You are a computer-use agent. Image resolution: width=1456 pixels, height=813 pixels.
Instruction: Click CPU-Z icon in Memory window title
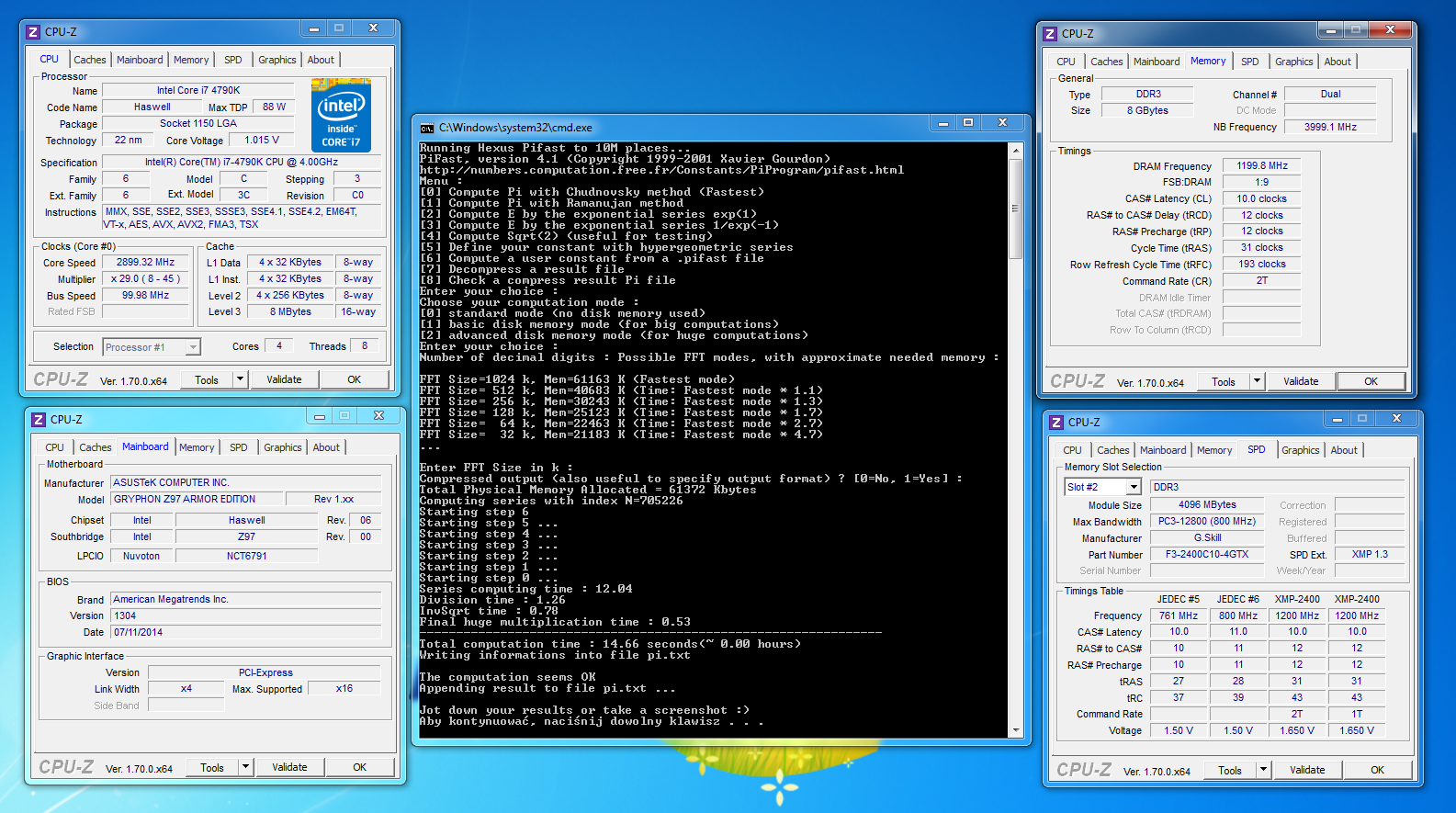pos(1050,33)
